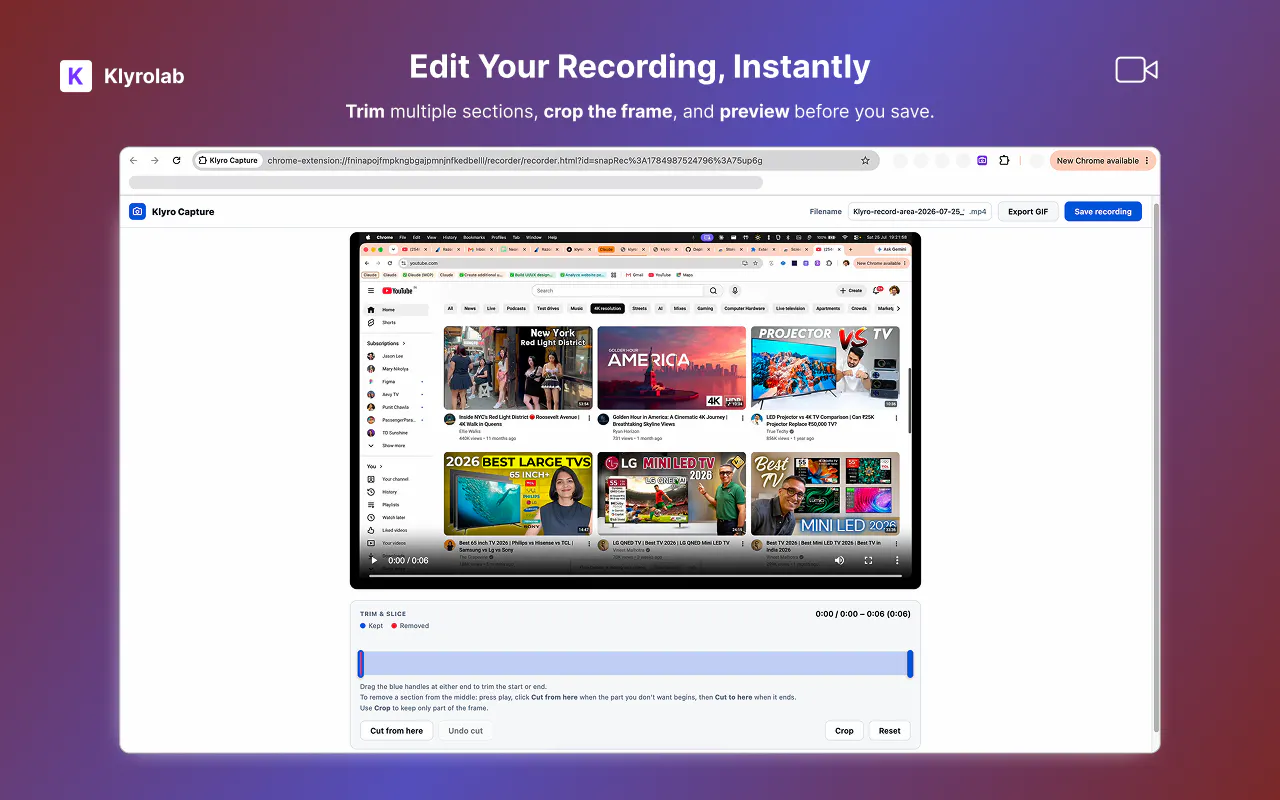Open the preview player in fullscreen
Screen dimensions: 1280x800
(x=868, y=561)
